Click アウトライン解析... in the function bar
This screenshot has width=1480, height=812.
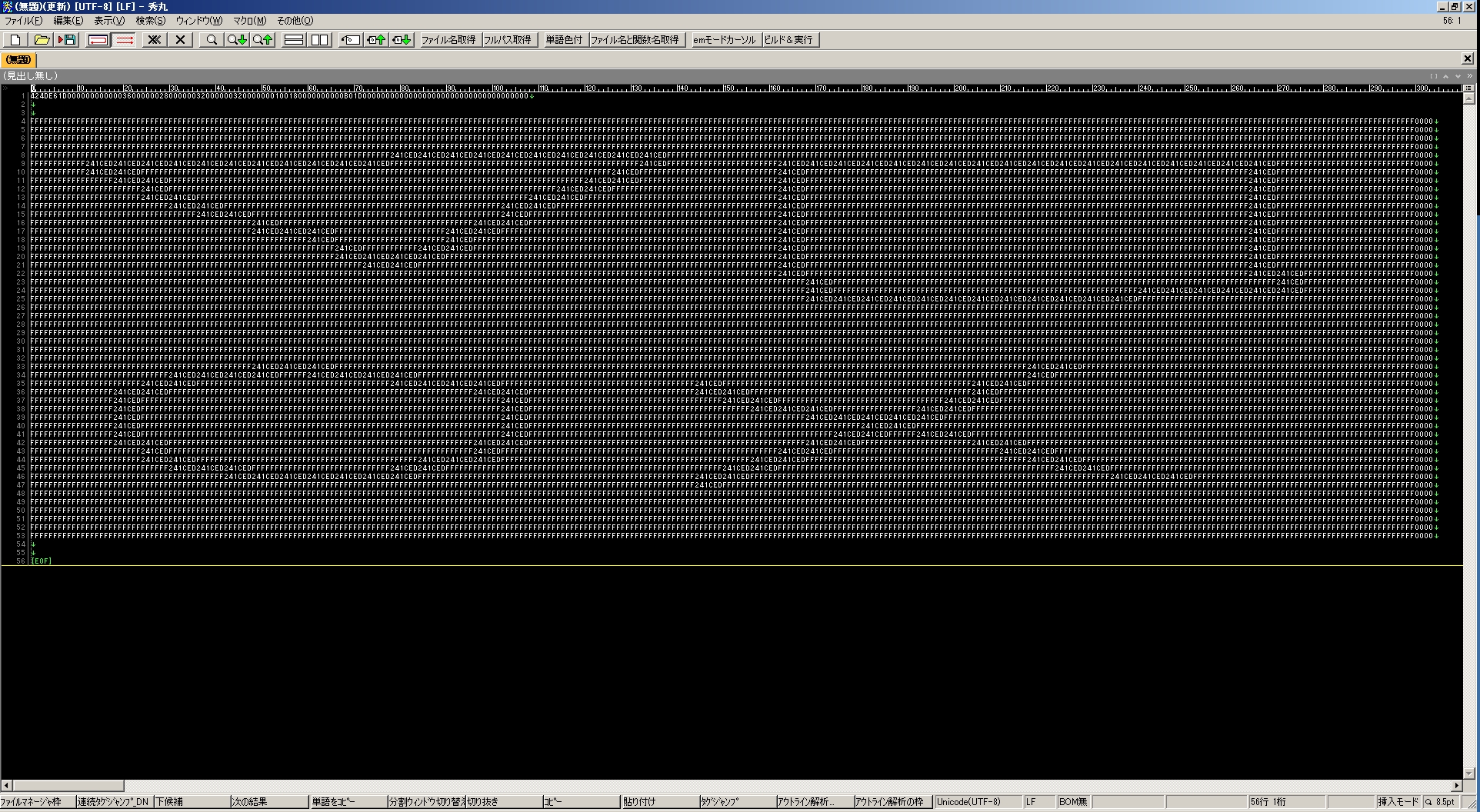click(815, 802)
